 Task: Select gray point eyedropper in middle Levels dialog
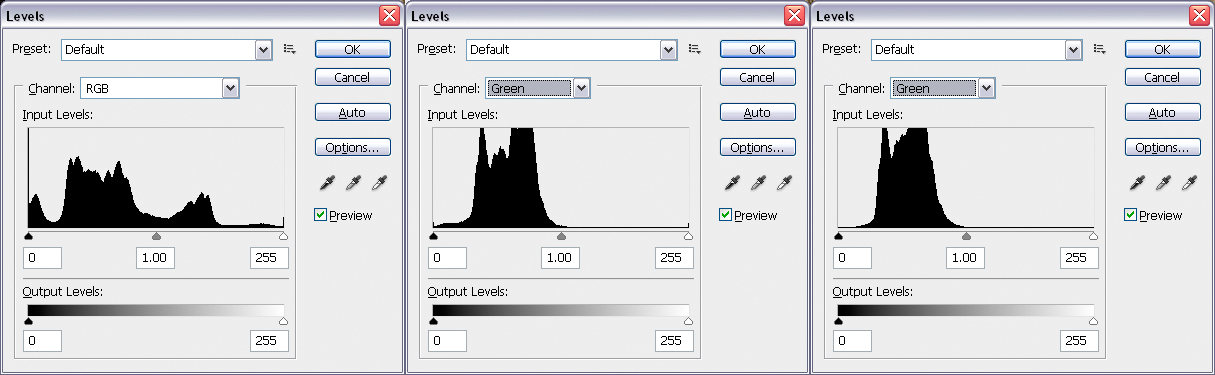[758, 182]
